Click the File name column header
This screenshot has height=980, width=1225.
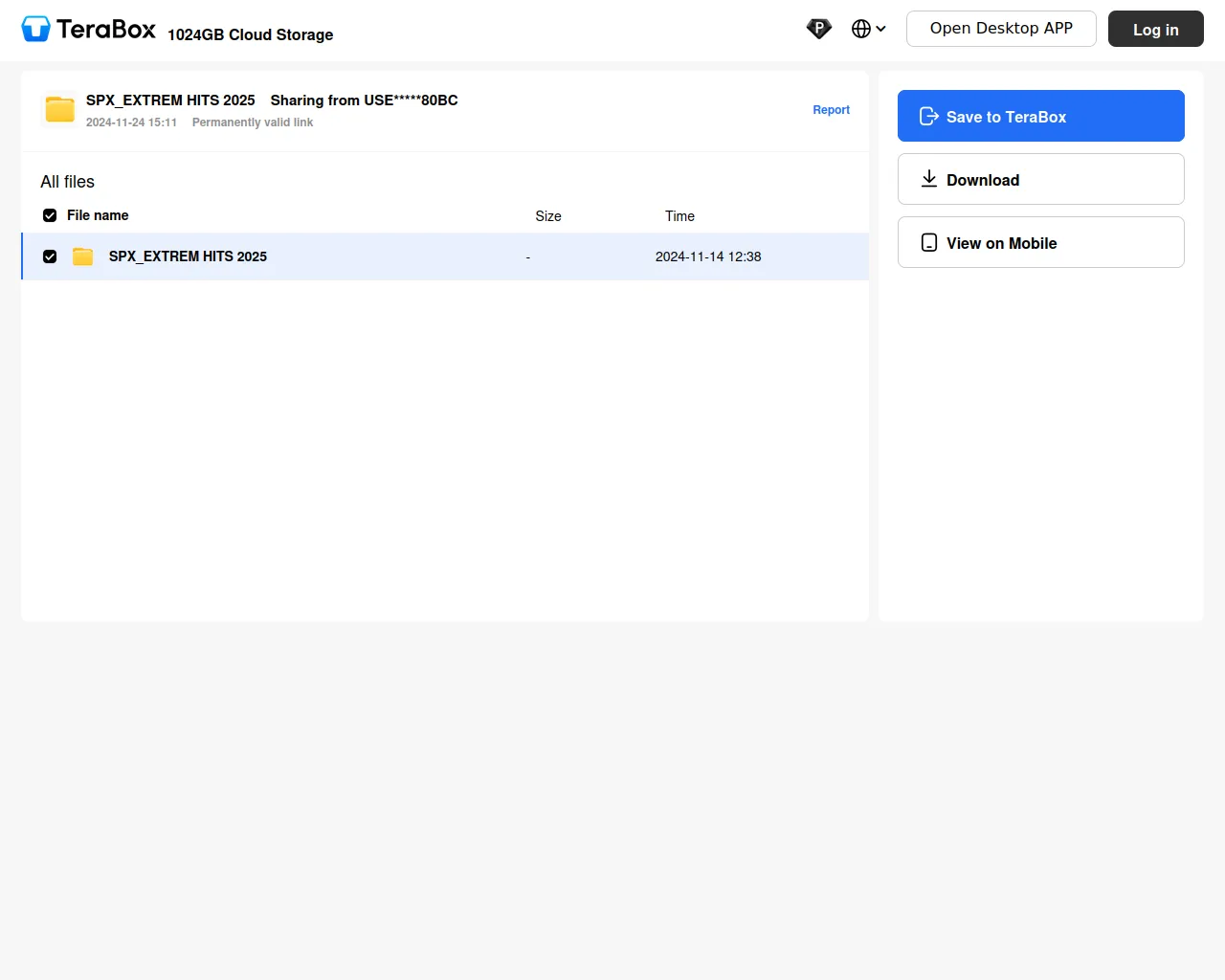(x=98, y=215)
